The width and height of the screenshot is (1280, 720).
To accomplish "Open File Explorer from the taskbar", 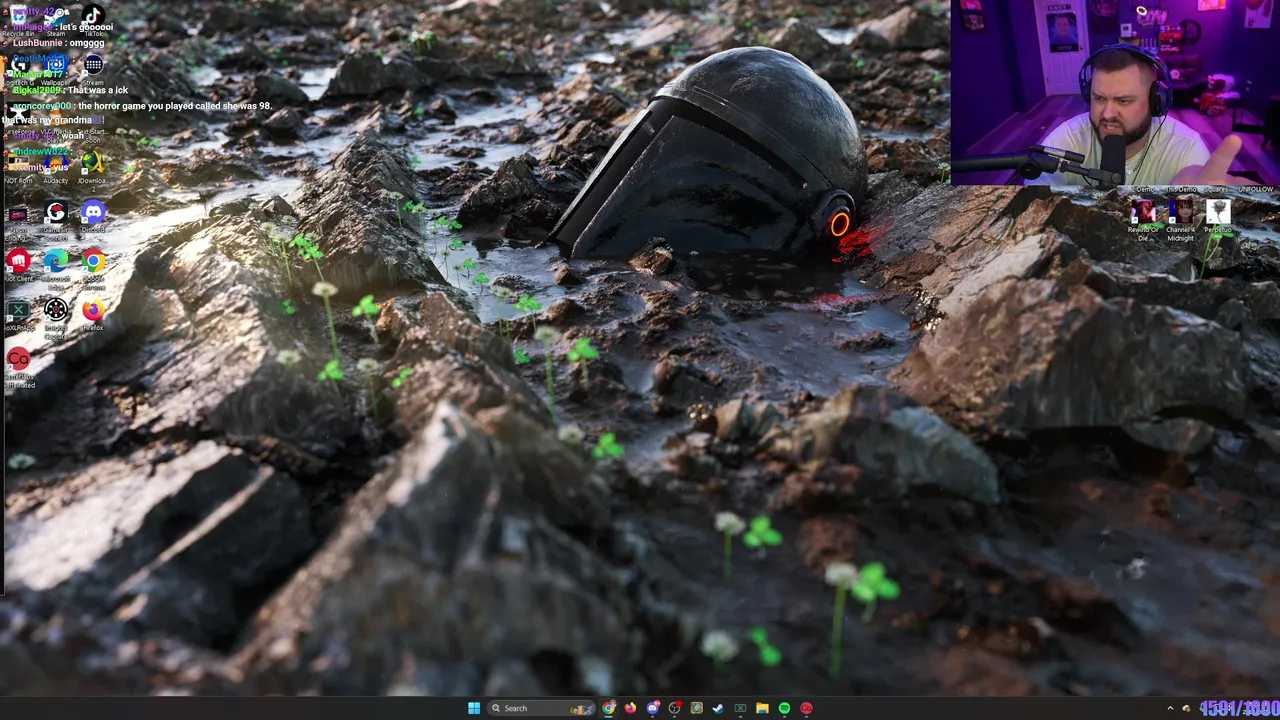I will coord(762,708).
